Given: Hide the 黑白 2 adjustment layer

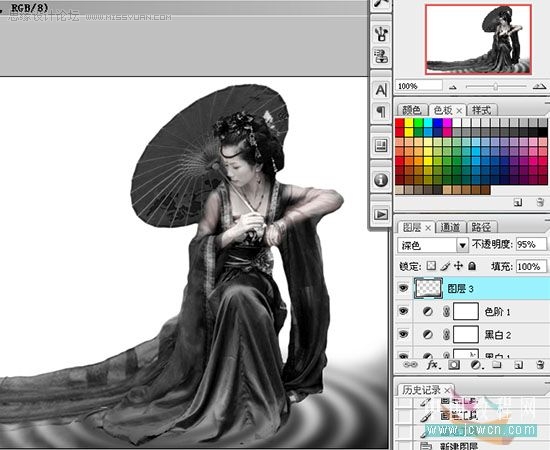Looking at the screenshot, I should click(403, 334).
